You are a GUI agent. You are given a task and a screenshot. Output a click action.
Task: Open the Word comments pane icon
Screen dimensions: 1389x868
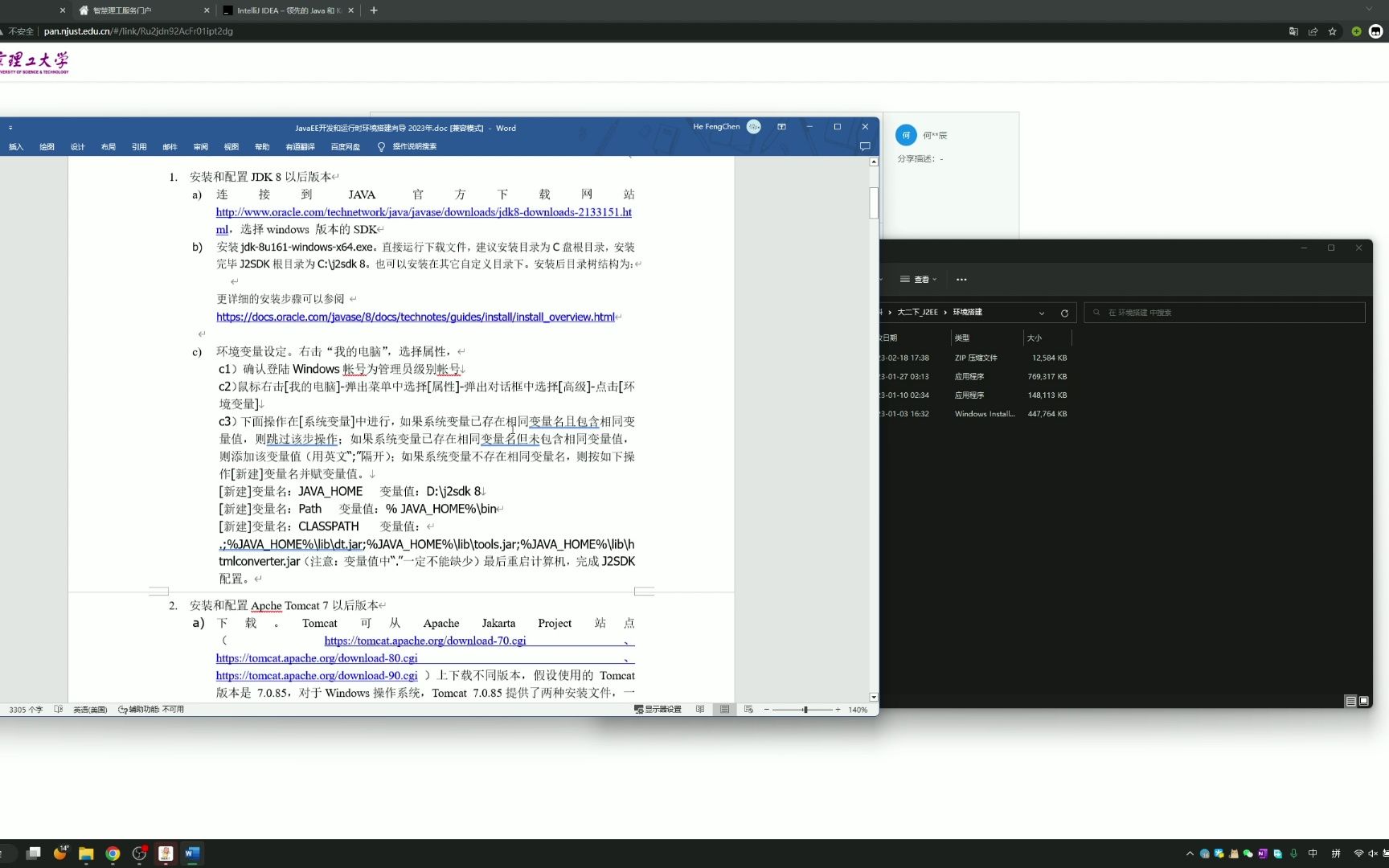pos(865,146)
